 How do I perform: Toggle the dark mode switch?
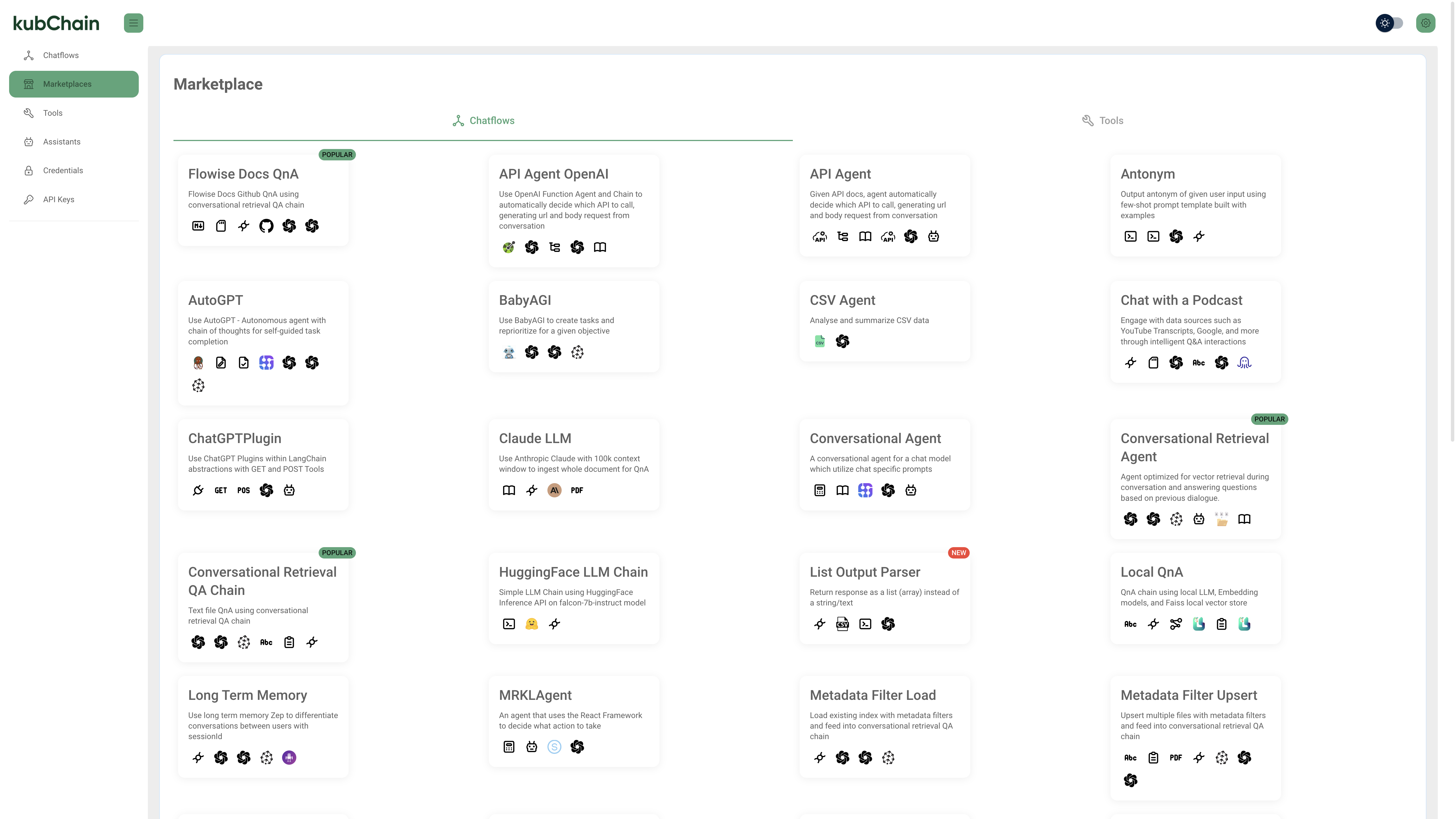click(x=1389, y=23)
